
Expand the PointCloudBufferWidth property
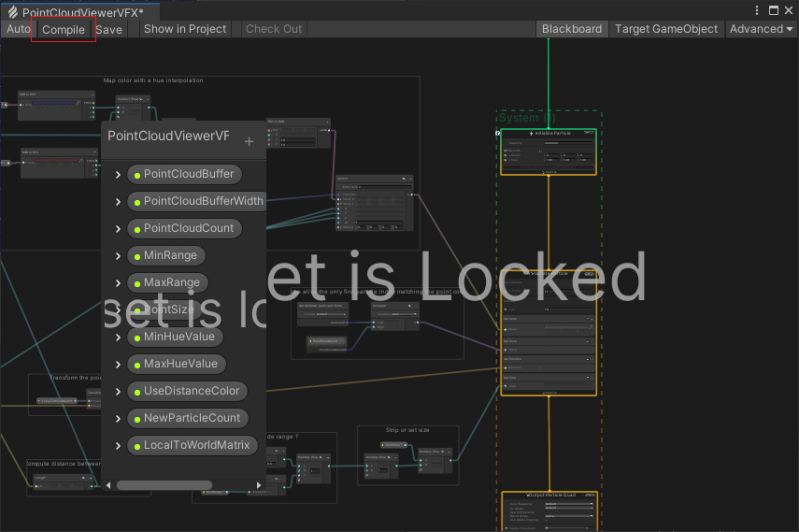pyautogui.click(x=118, y=202)
